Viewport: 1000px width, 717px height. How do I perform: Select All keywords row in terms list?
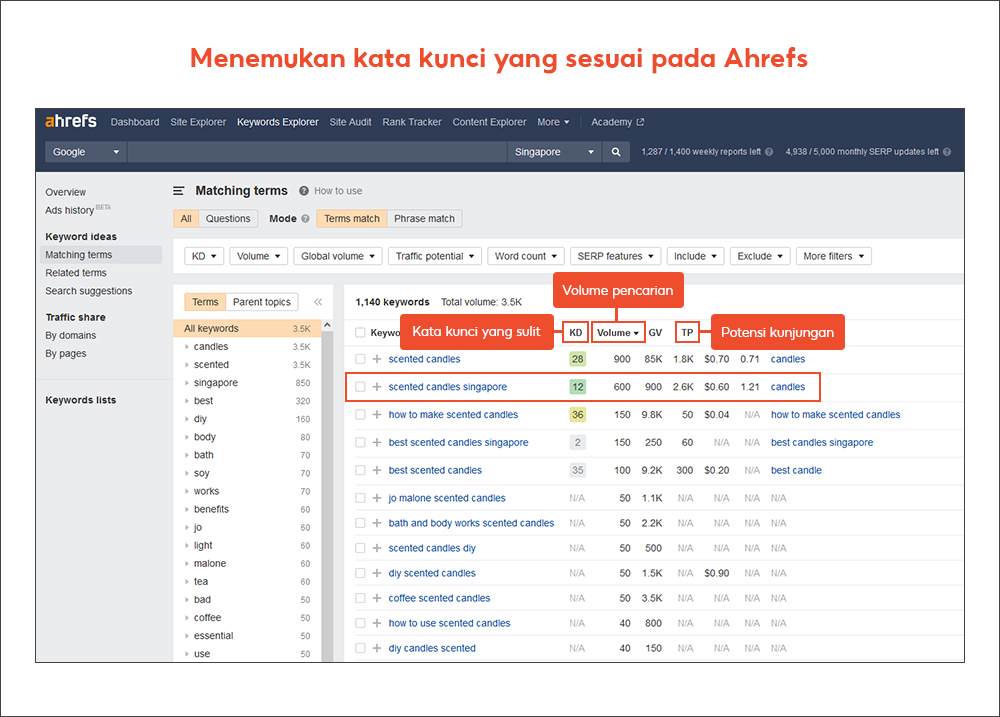click(247, 329)
